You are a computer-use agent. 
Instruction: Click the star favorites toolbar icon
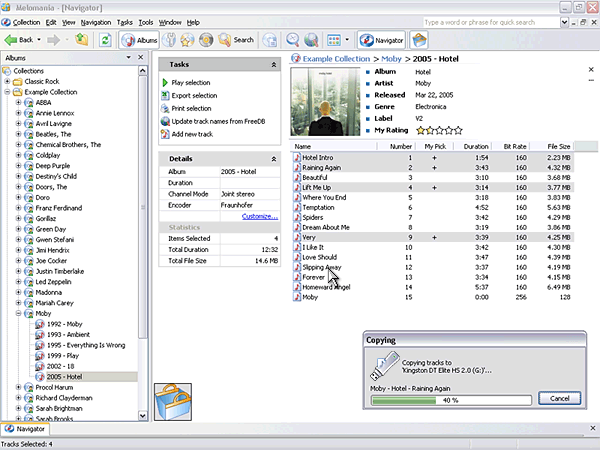[x=187, y=40]
